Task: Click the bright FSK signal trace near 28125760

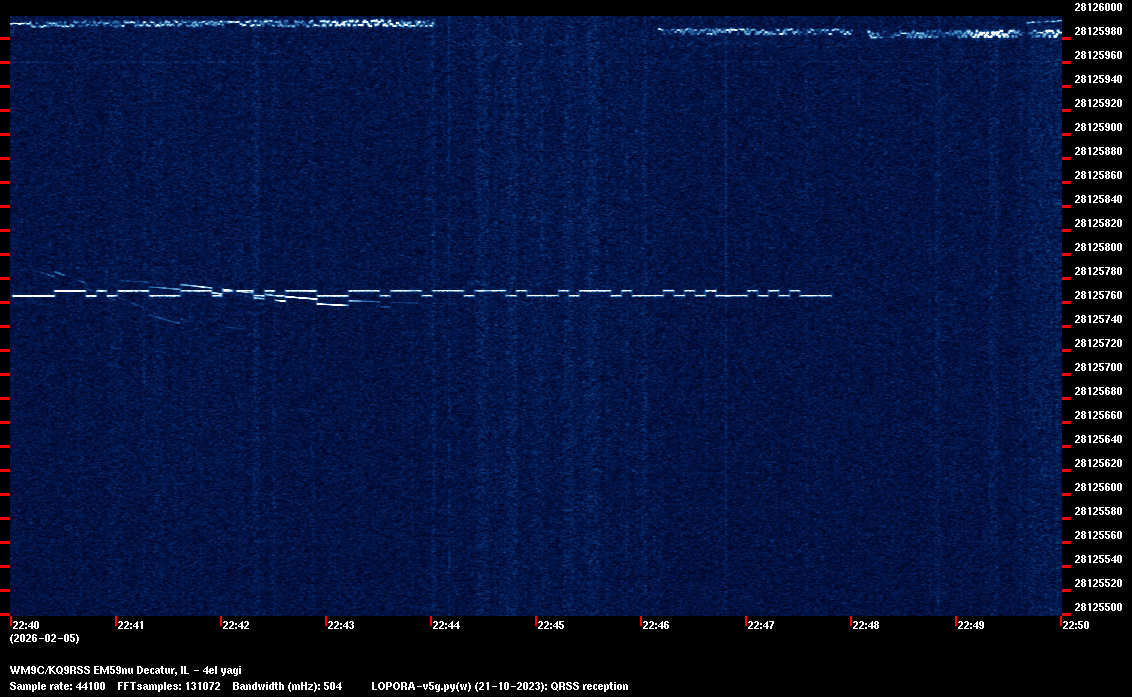Action: pos(600,295)
